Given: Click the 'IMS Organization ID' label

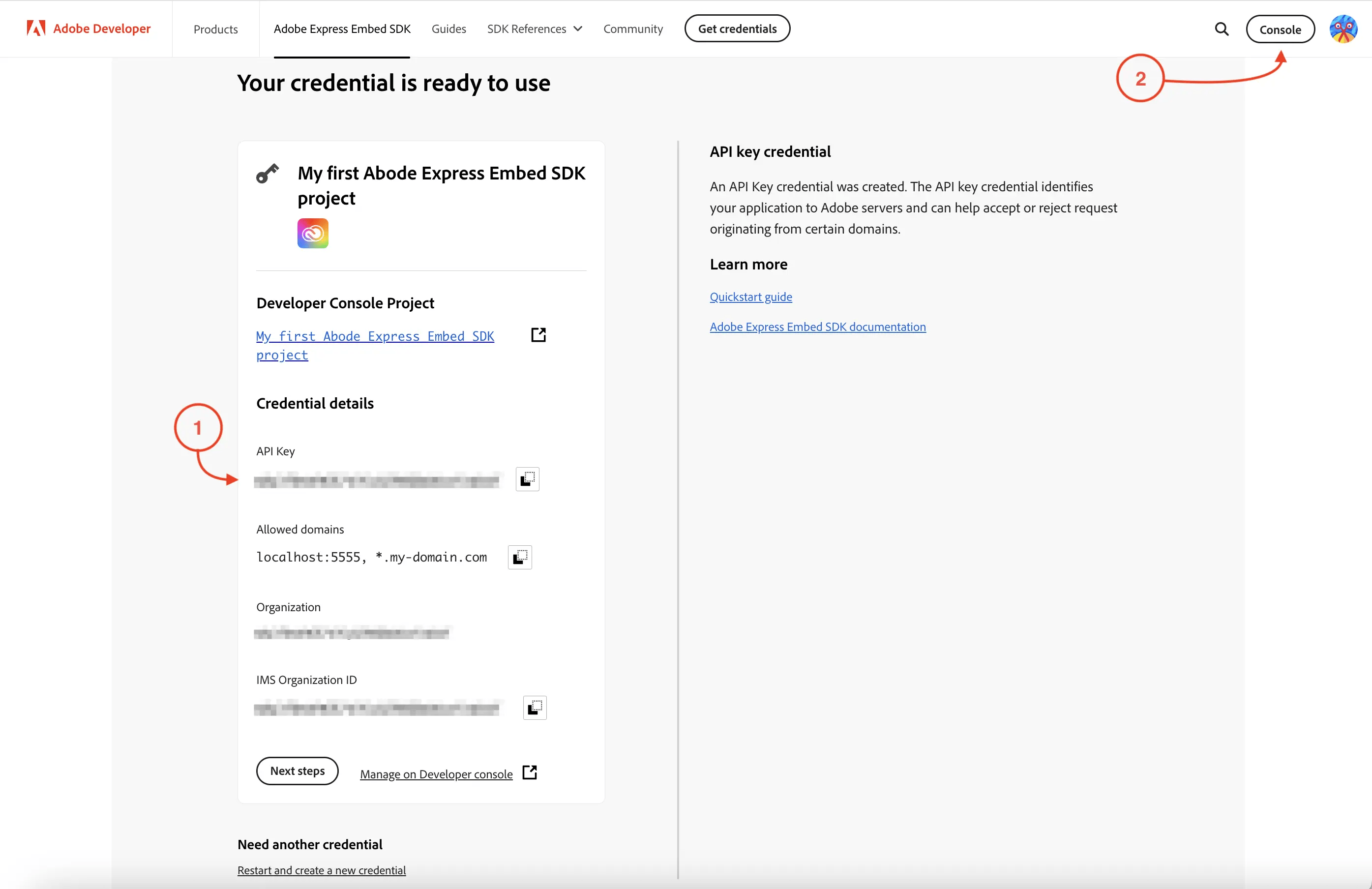Looking at the screenshot, I should (x=306, y=680).
